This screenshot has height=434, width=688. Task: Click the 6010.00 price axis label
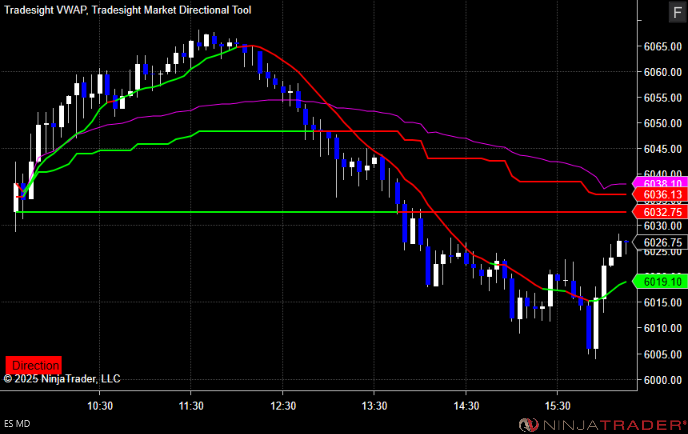click(x=663, y=328)
